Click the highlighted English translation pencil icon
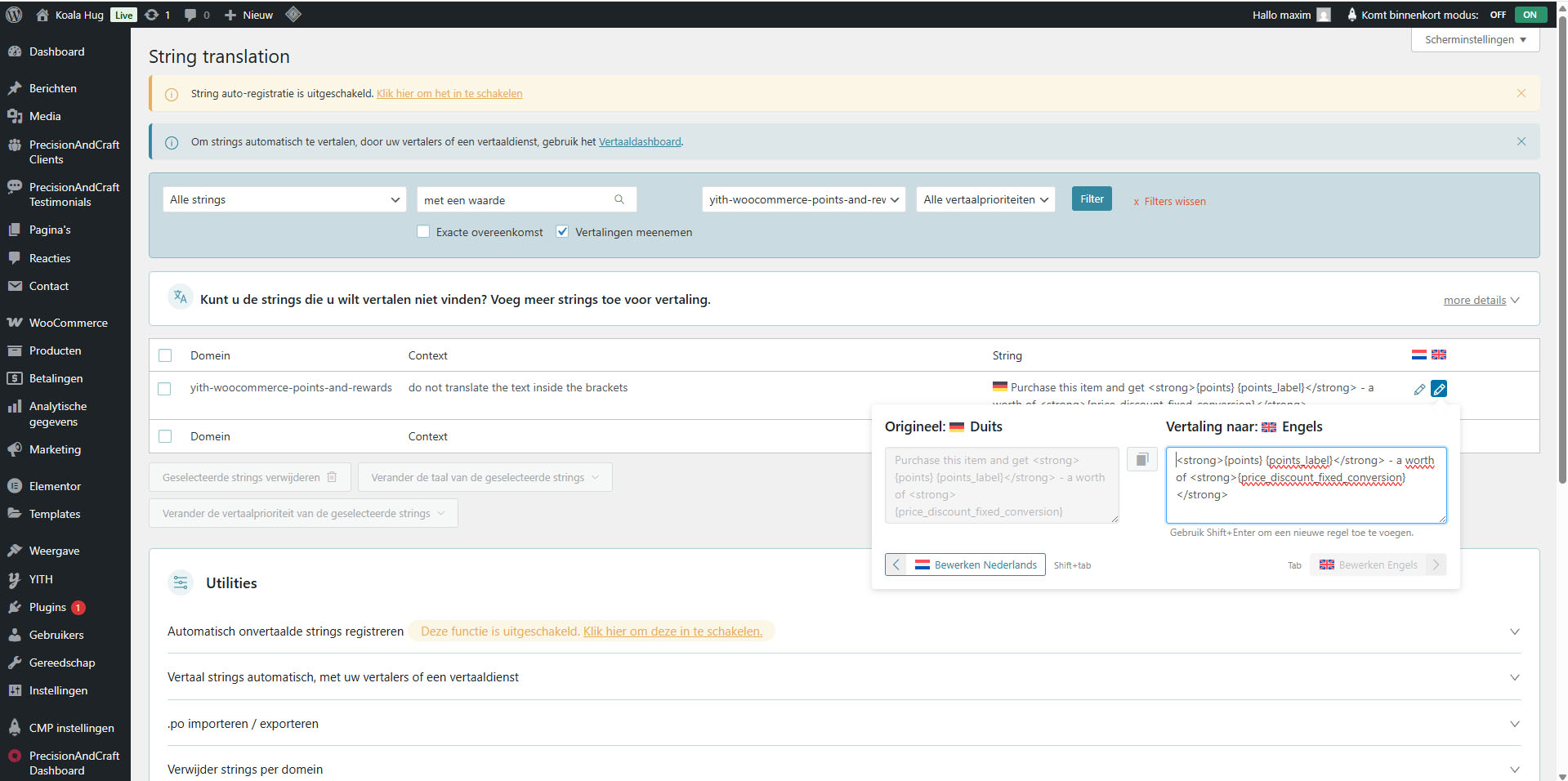The image size is (1568, 781). pos(1439,389)
